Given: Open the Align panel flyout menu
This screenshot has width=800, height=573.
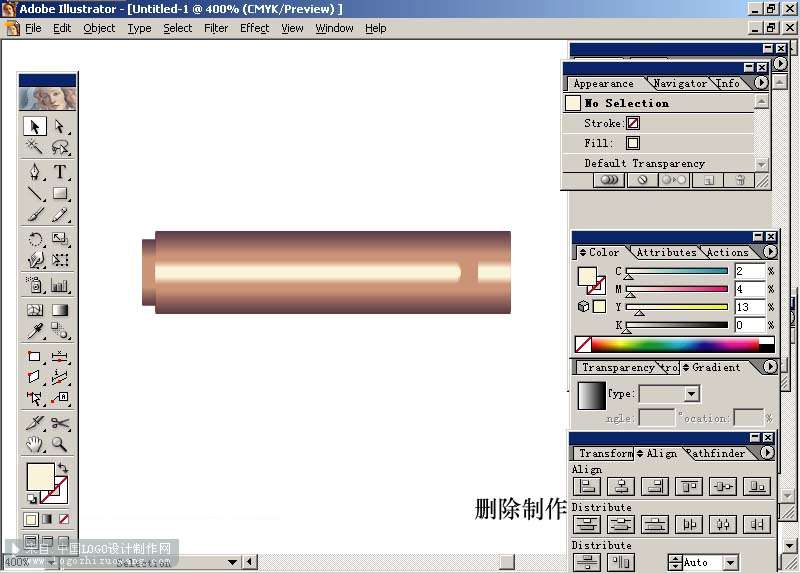Looking at the screenshot, I should click(767, 453).
